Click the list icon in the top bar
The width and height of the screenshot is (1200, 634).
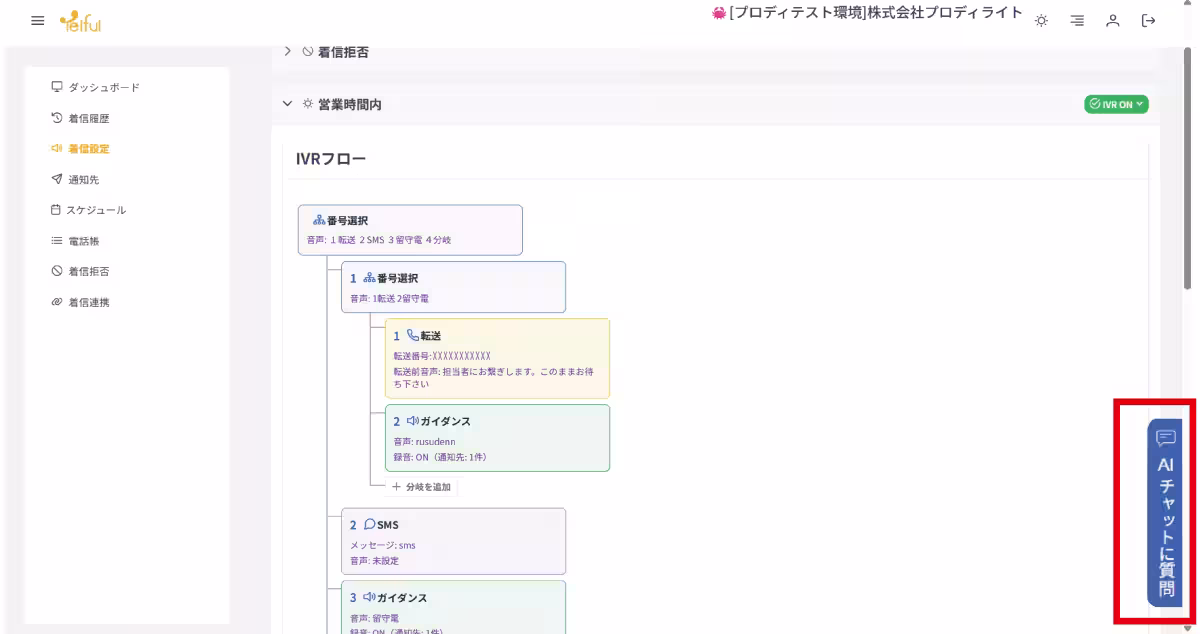1076,19
